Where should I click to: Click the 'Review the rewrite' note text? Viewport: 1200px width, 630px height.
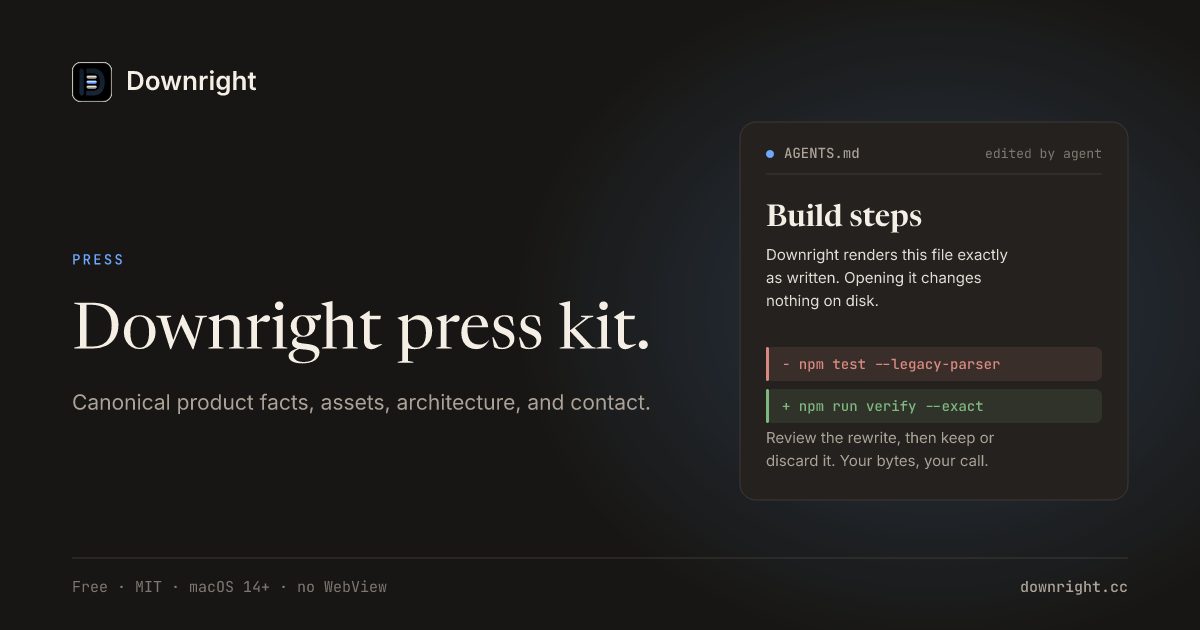coord(880,450)
